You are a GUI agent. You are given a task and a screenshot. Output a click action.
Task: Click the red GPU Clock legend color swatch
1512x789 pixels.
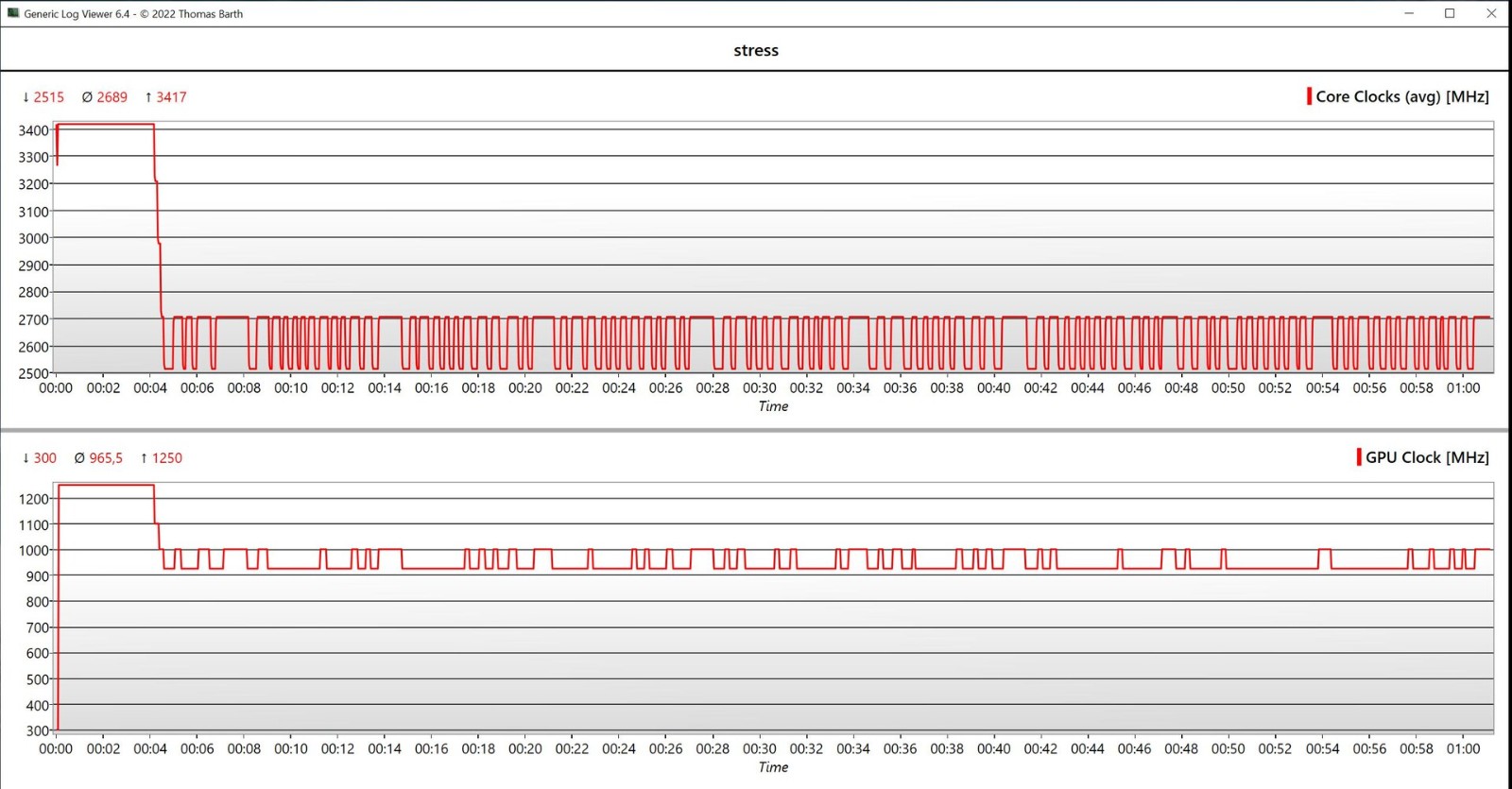1359,457
